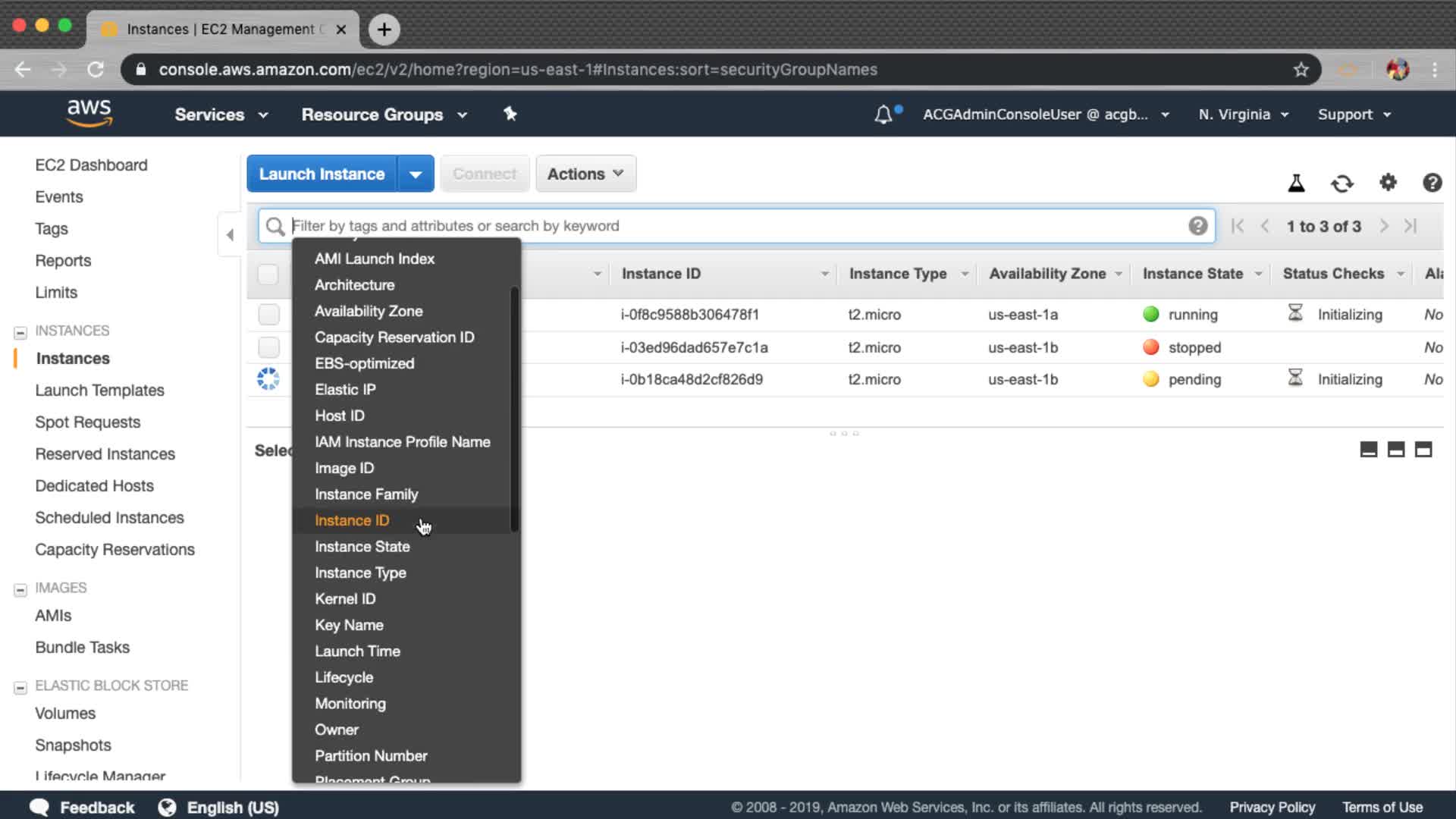The height and width of the screenshot is (819, 1456).
Task: Click the Launch Instance button
Action: tap(322, 174)
